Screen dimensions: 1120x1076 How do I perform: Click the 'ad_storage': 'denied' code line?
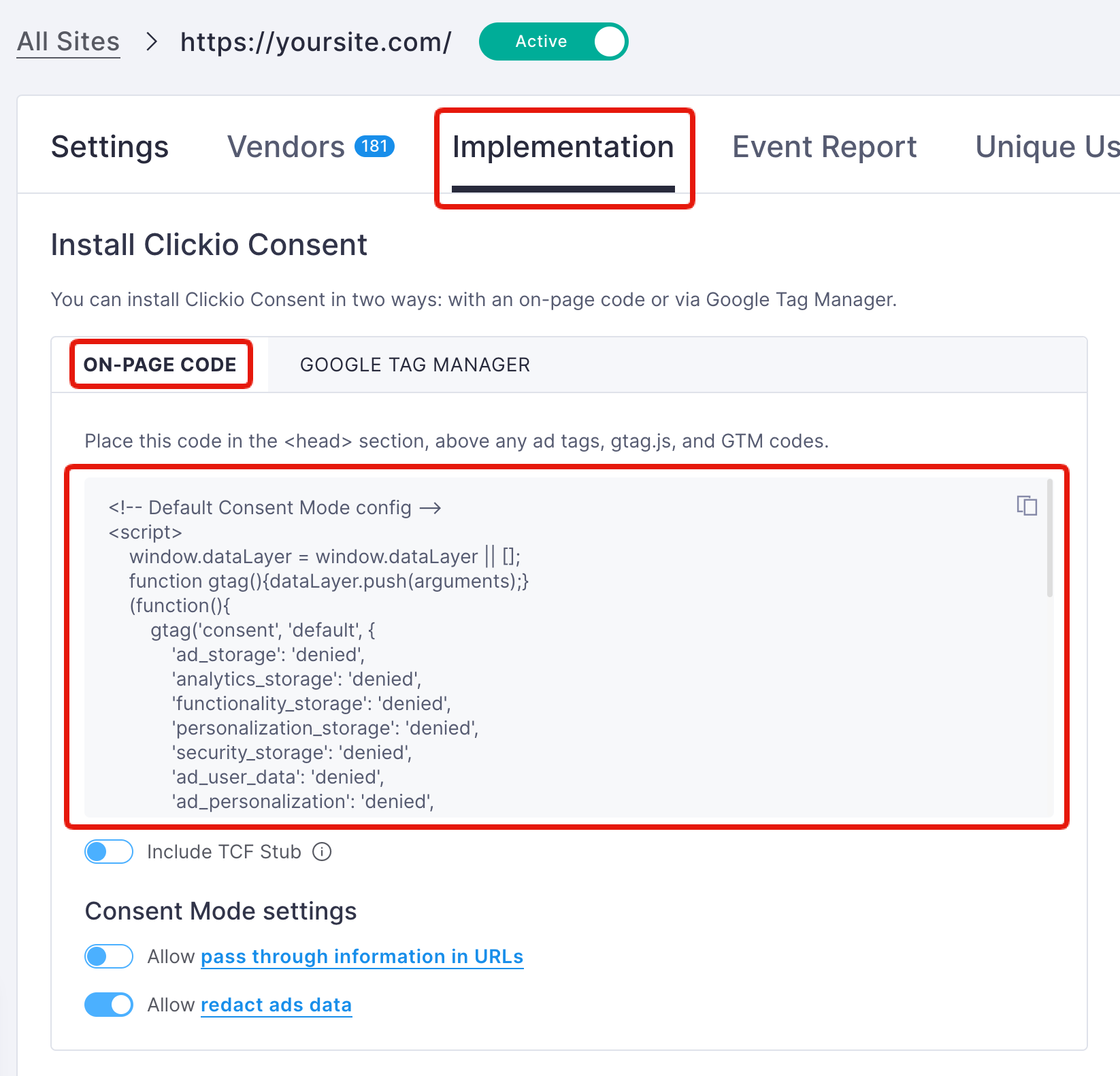(x=268, y=654)
